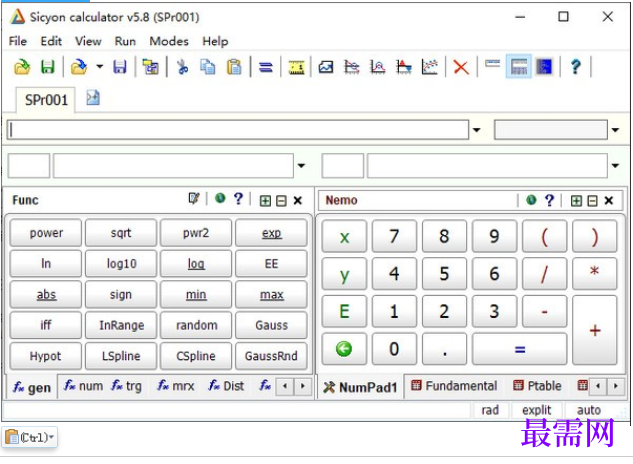Click the blue floppy save-as icon
The height and width of the screenshot is (464, 633).
pyautogui.click(x=119, y=67)
